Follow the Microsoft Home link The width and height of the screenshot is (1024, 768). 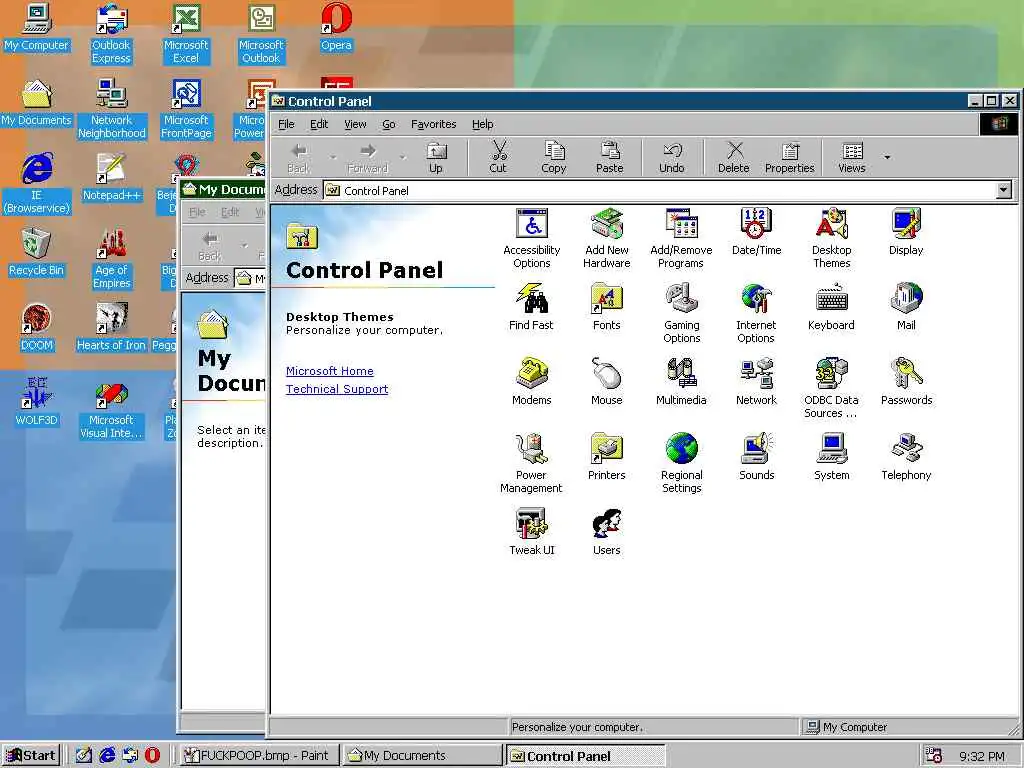tap(330, 371)
